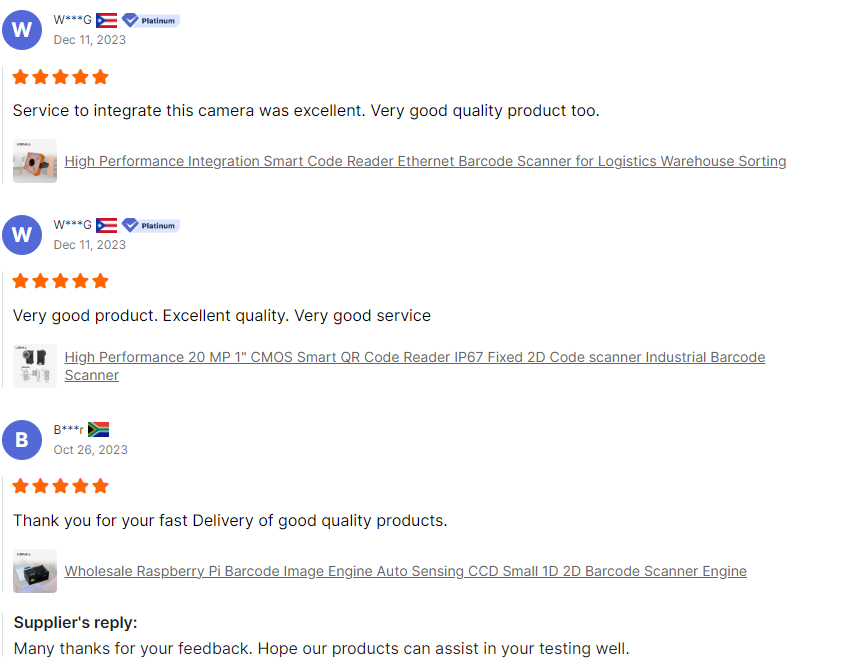Click the Smart Code Reader product thumbnail
868x671 pixels.
tap(35, 161)
